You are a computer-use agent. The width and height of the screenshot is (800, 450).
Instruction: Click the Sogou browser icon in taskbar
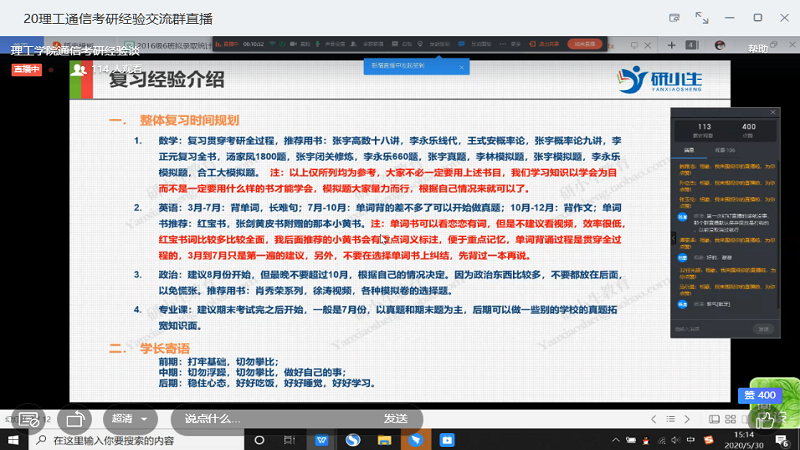click(x=353, y=440)
